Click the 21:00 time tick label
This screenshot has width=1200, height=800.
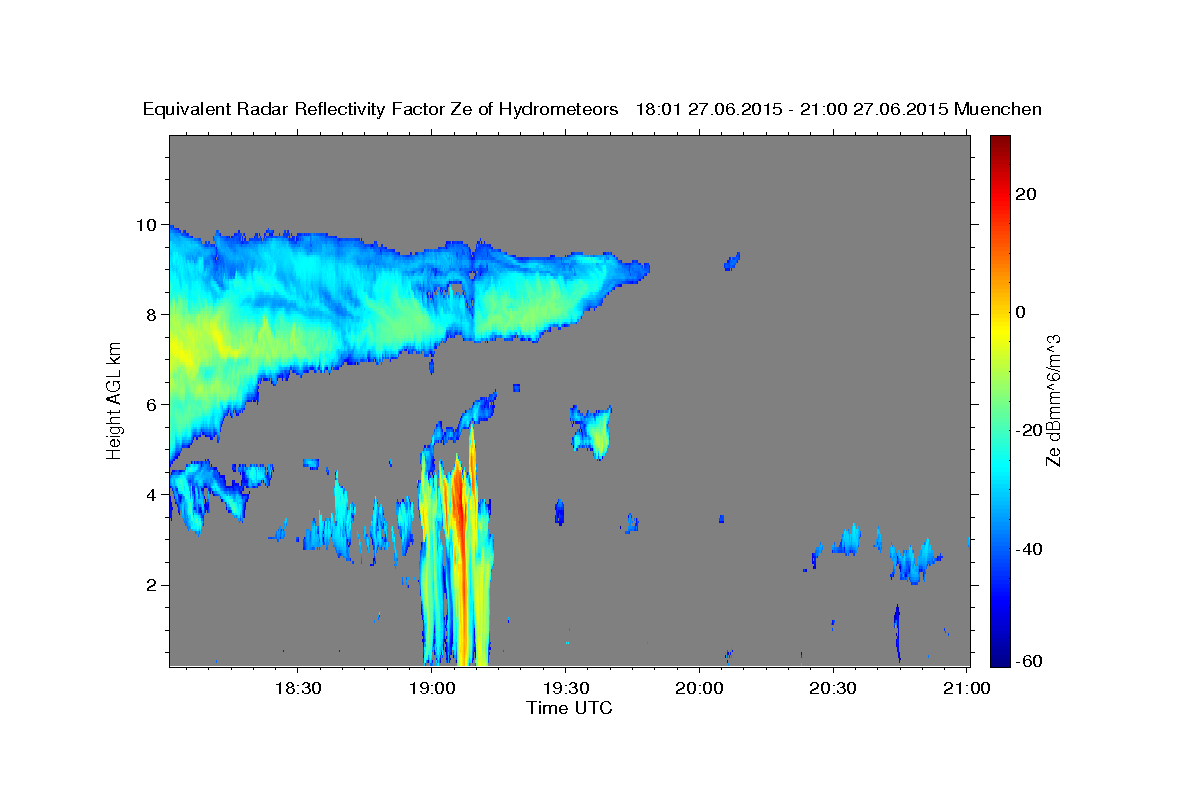coord(967,688)
